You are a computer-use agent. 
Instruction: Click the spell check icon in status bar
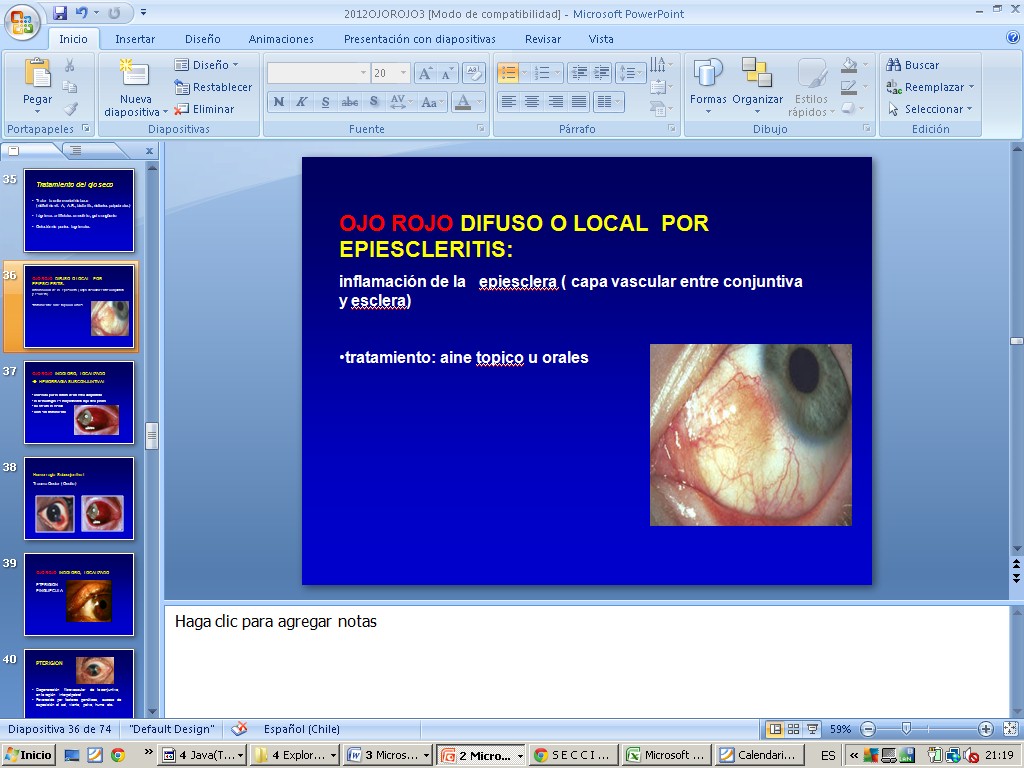239,729
